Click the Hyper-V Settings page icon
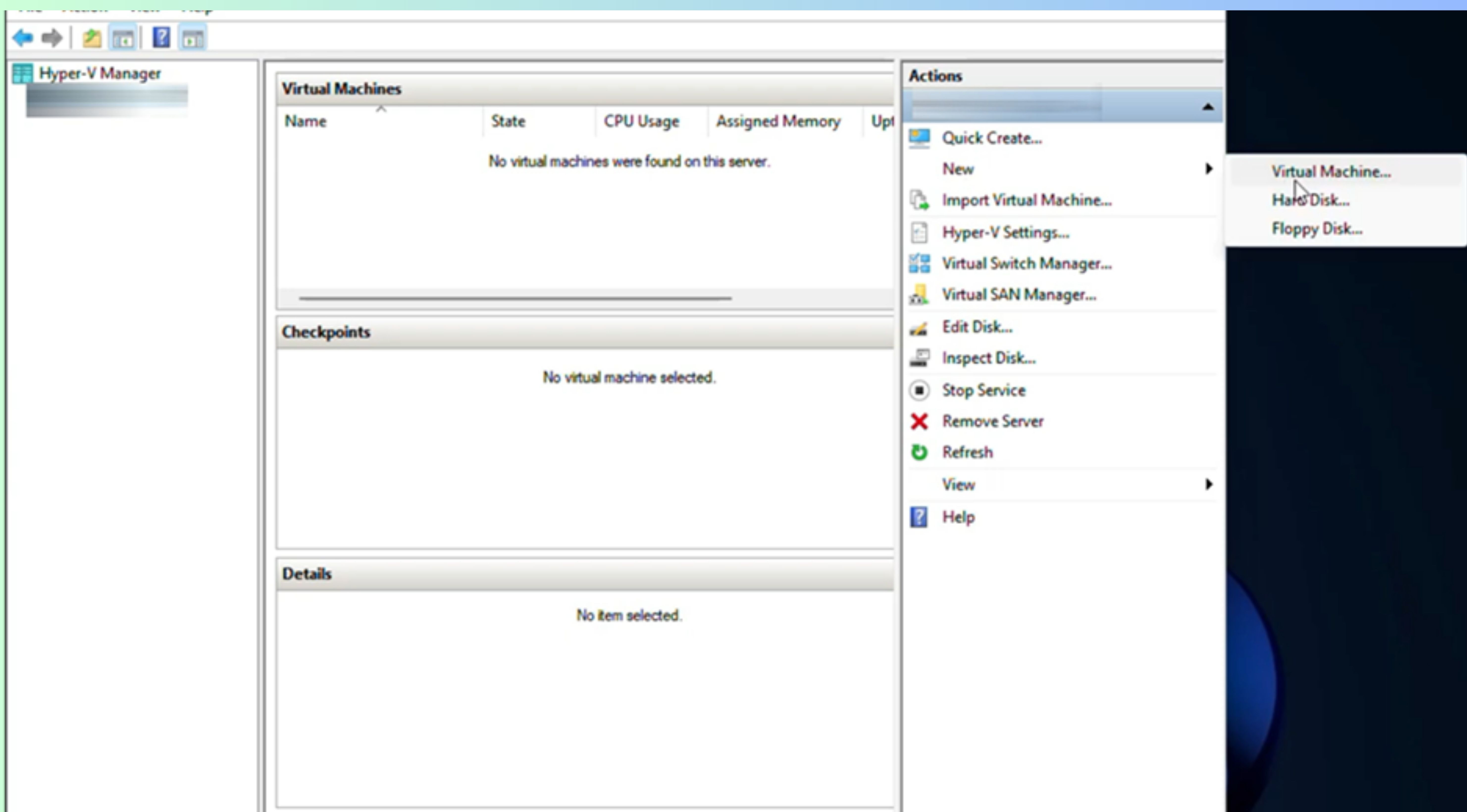Screen dimensions: 1467x812 [919, 232]
